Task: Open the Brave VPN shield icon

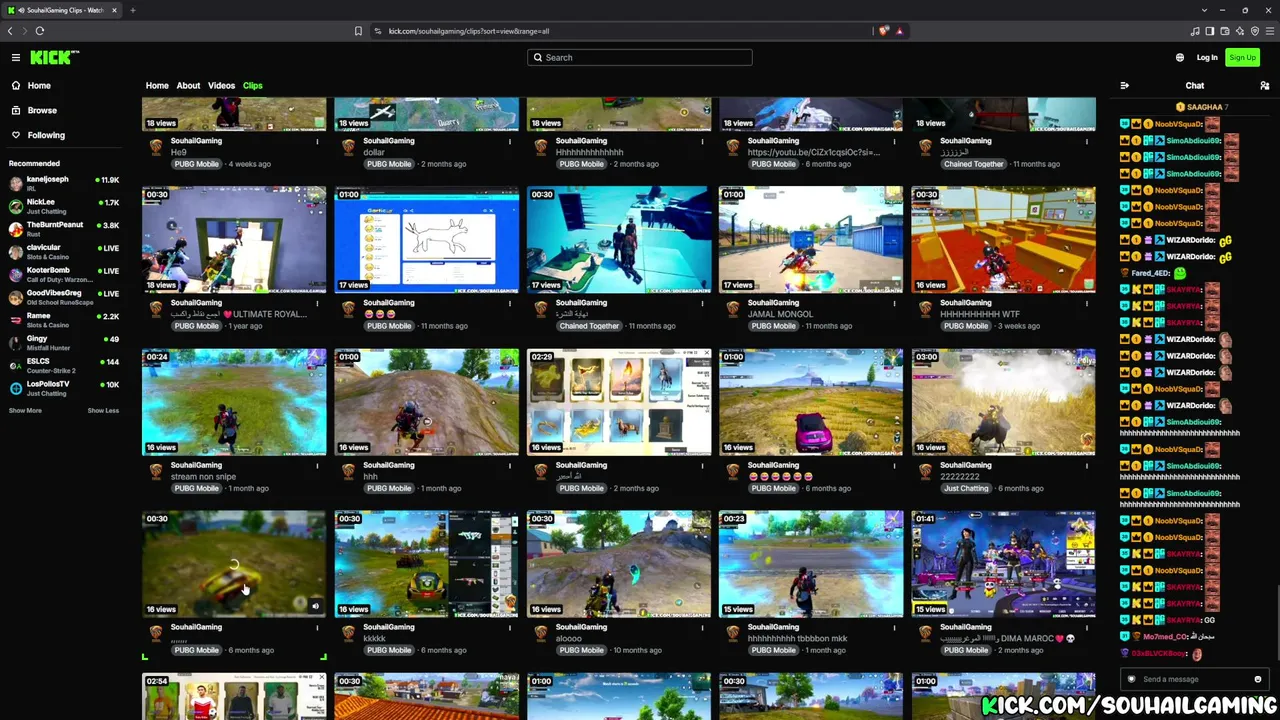Action: coord(1255,31)
